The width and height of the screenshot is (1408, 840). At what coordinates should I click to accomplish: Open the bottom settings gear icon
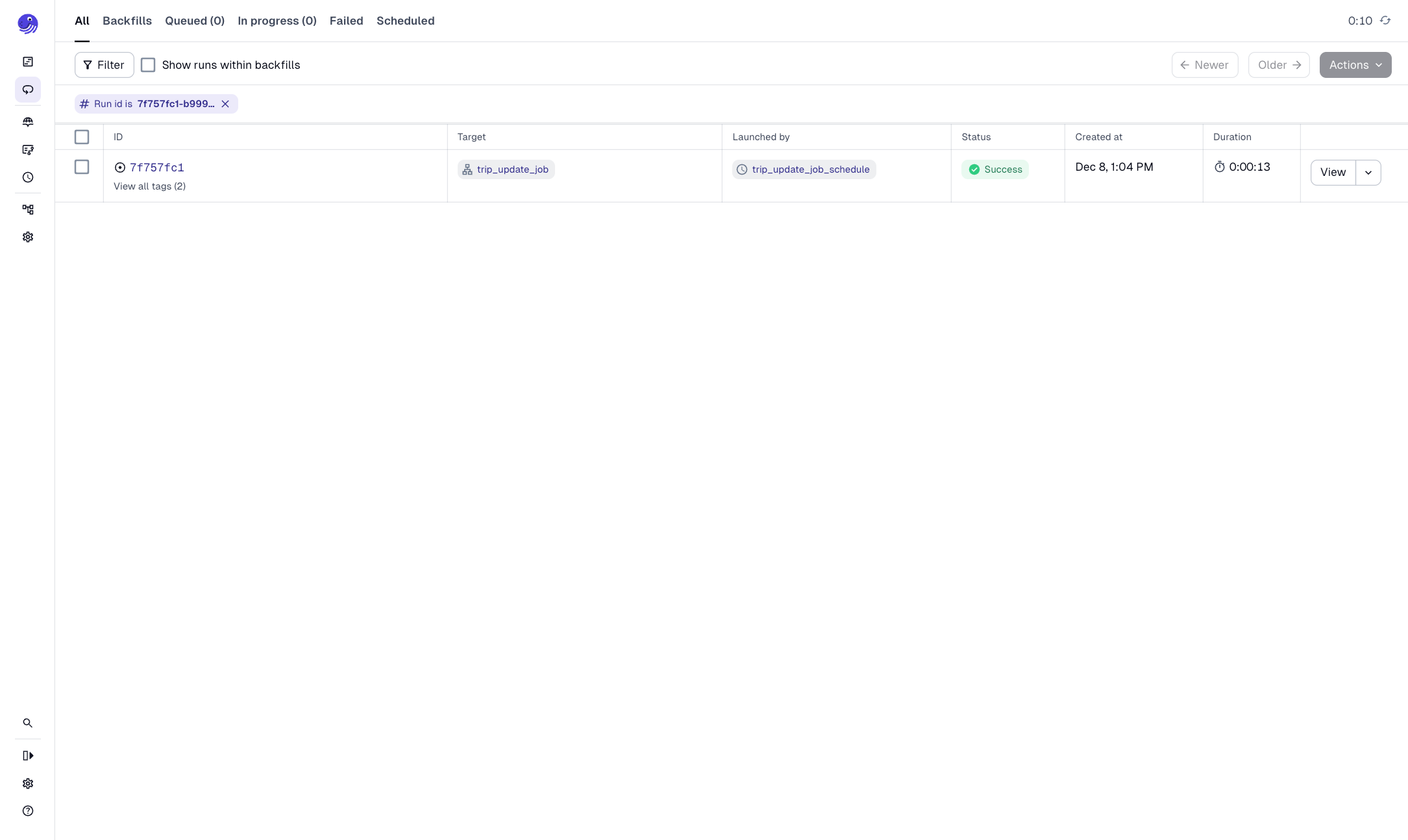click(x=28, y=784)
